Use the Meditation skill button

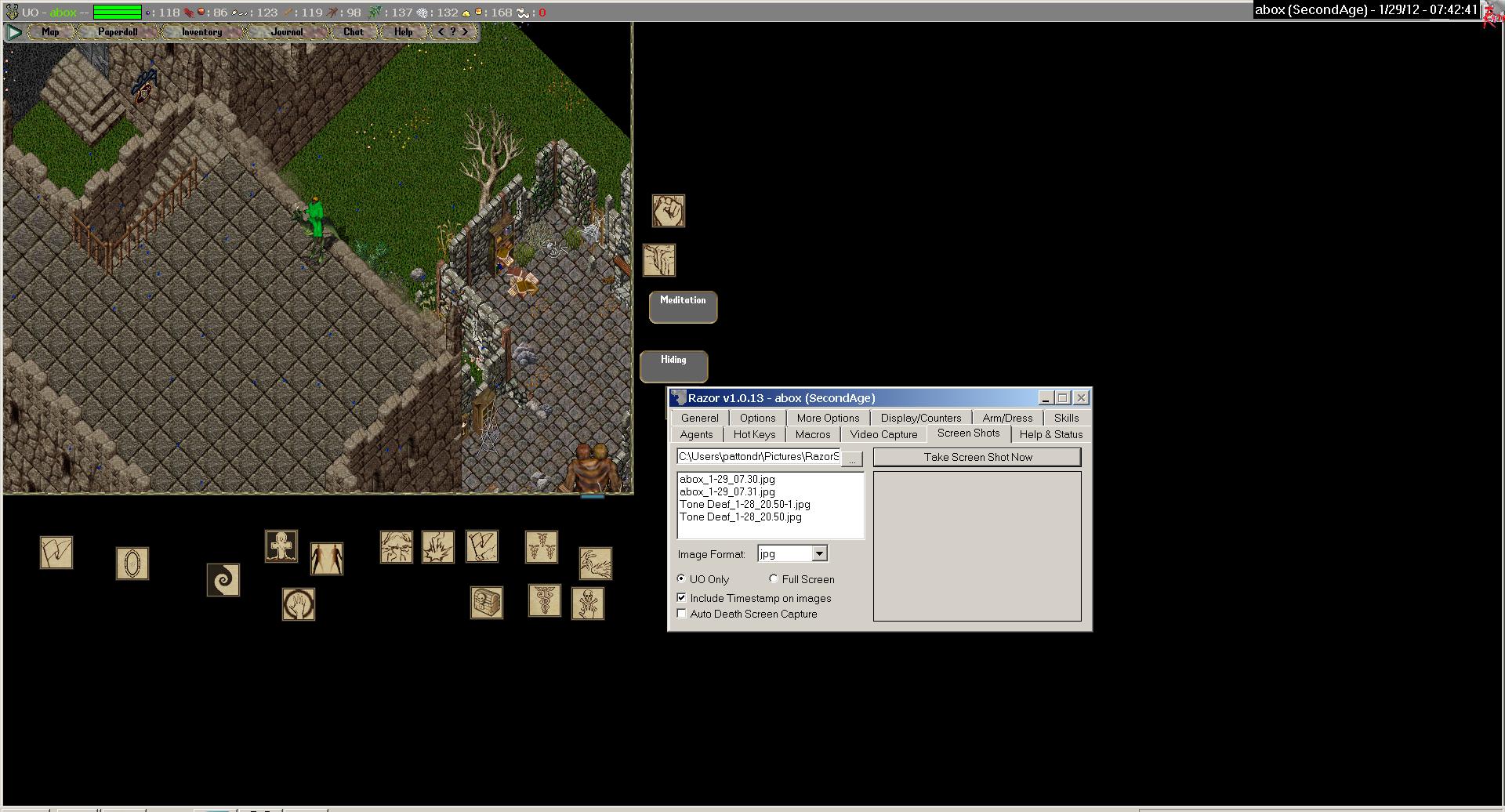click(683, 306)
